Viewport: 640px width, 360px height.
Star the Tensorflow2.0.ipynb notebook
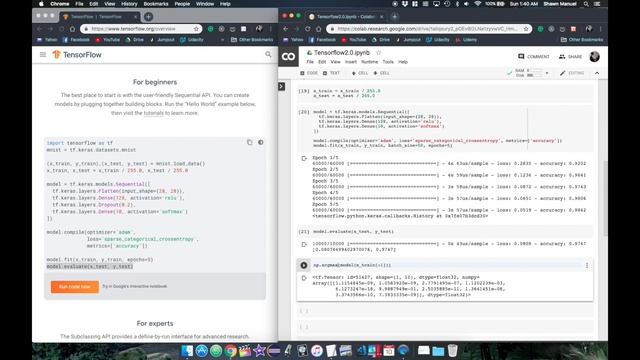tap(378, 53)
